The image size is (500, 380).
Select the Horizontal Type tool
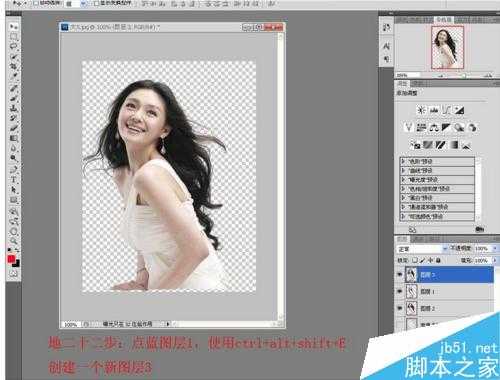(14, 180)
